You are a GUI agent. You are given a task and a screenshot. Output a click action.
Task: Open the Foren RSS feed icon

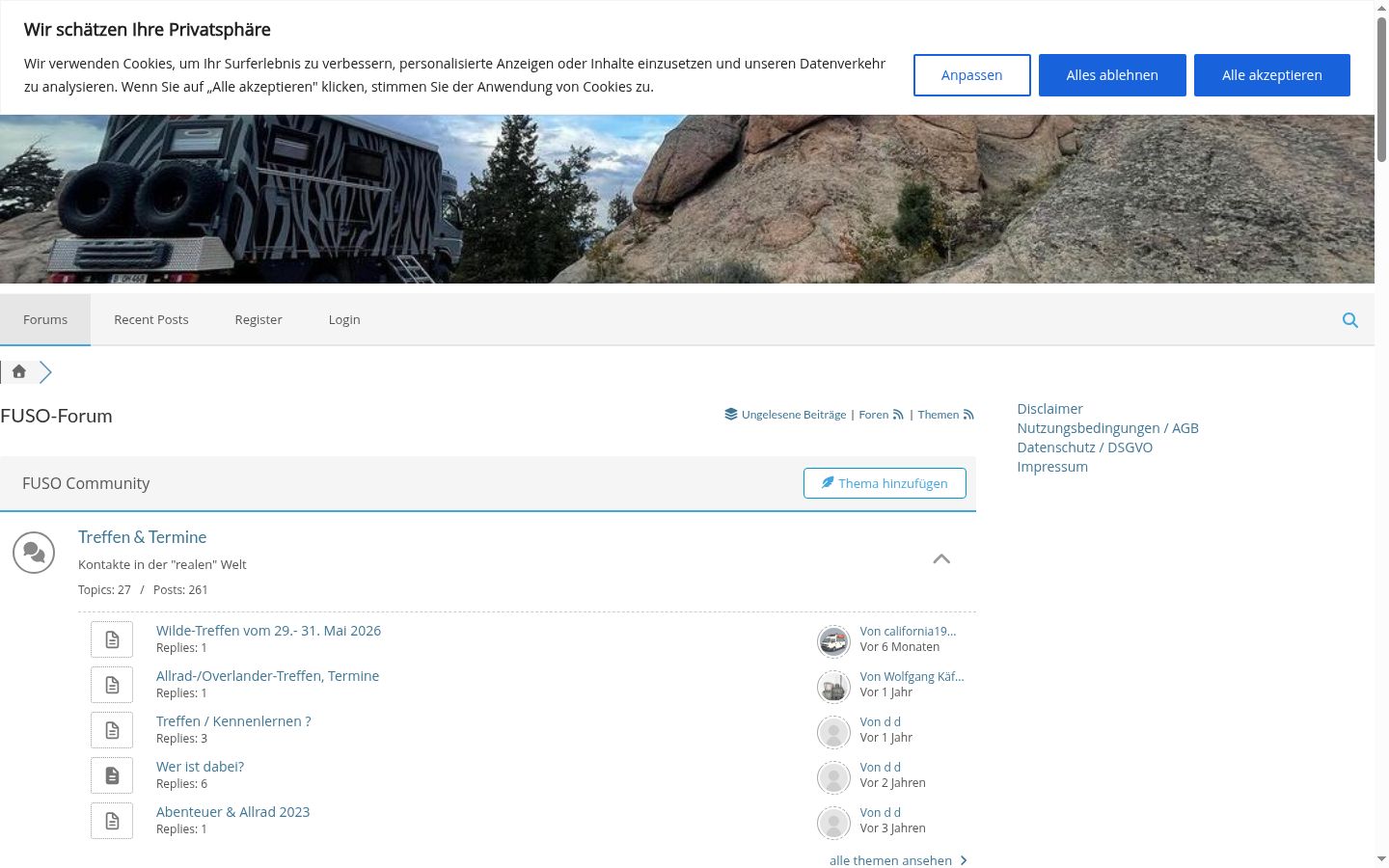tap(898, 415)
